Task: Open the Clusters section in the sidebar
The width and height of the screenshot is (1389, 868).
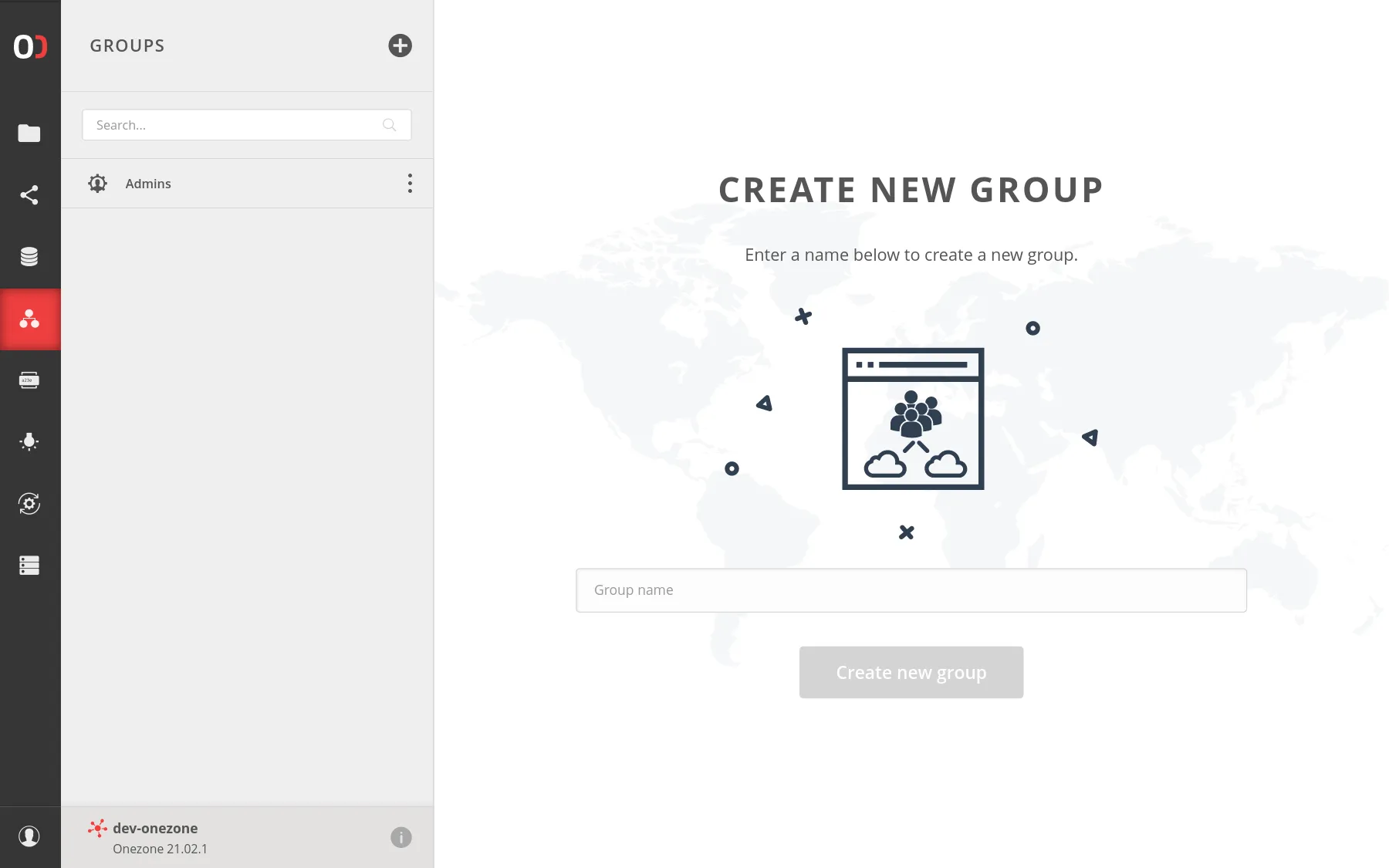Action: (x=29, y=566)
